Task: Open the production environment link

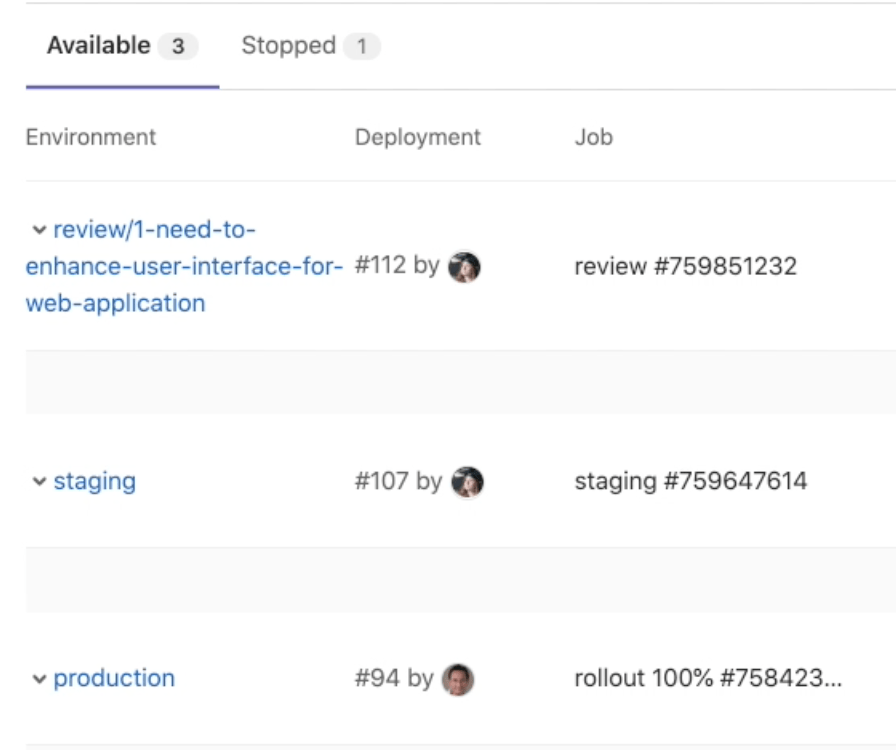Action: [114, 679]
